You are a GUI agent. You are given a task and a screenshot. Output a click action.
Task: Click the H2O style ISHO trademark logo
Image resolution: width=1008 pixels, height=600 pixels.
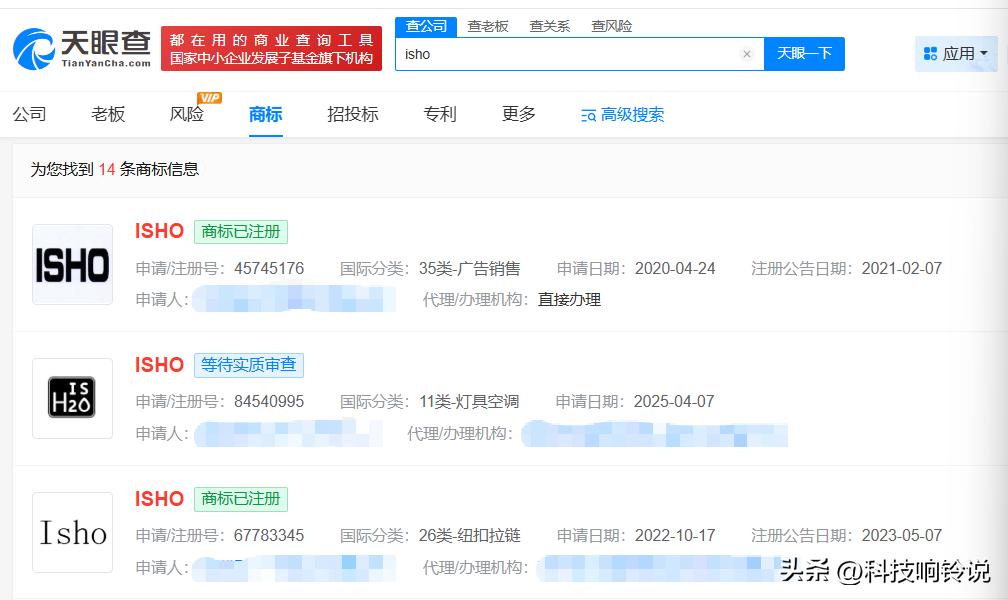point(71,398)
